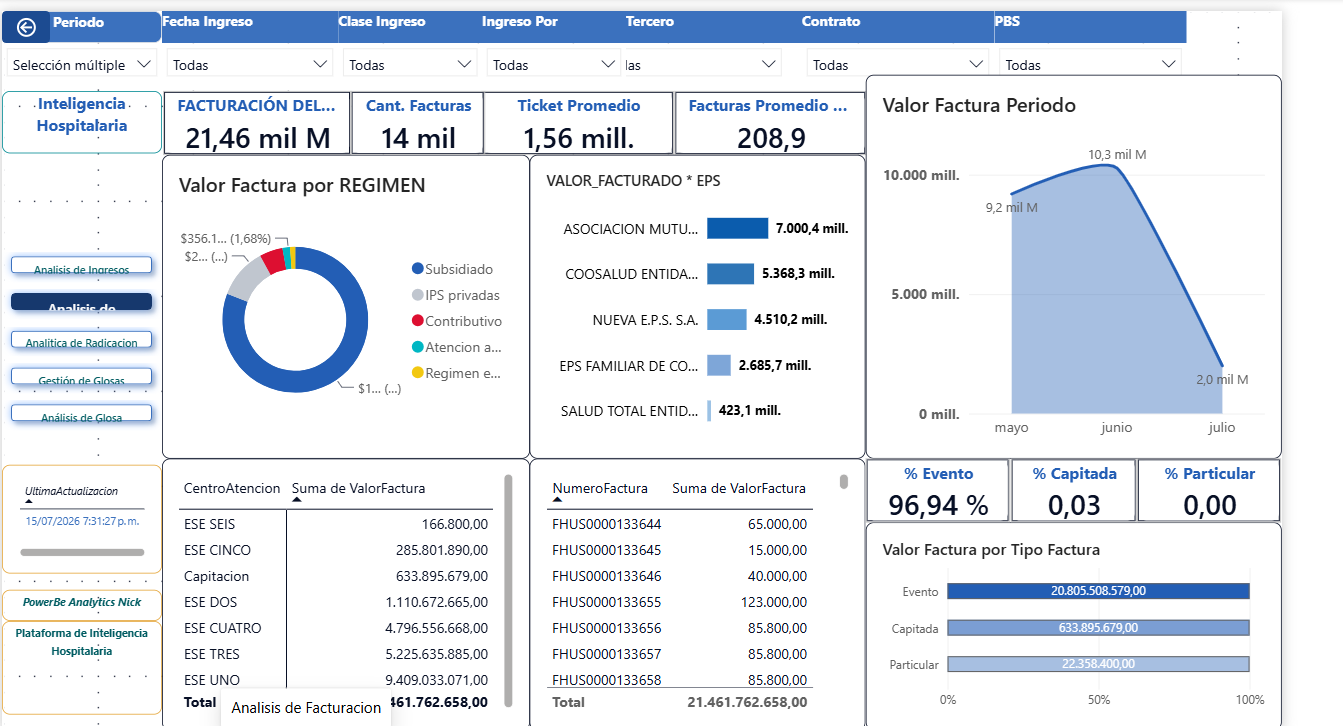This screenshot has width=1343, height=726.
Task: Expand the Tercero filter dropdown
Action: pos(701,64)
